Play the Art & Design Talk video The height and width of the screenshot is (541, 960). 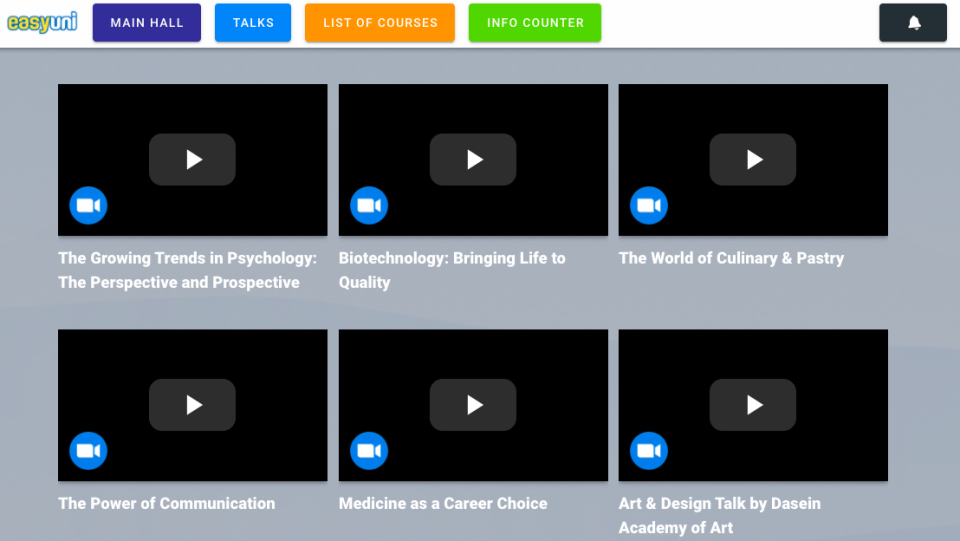point(753,405)
